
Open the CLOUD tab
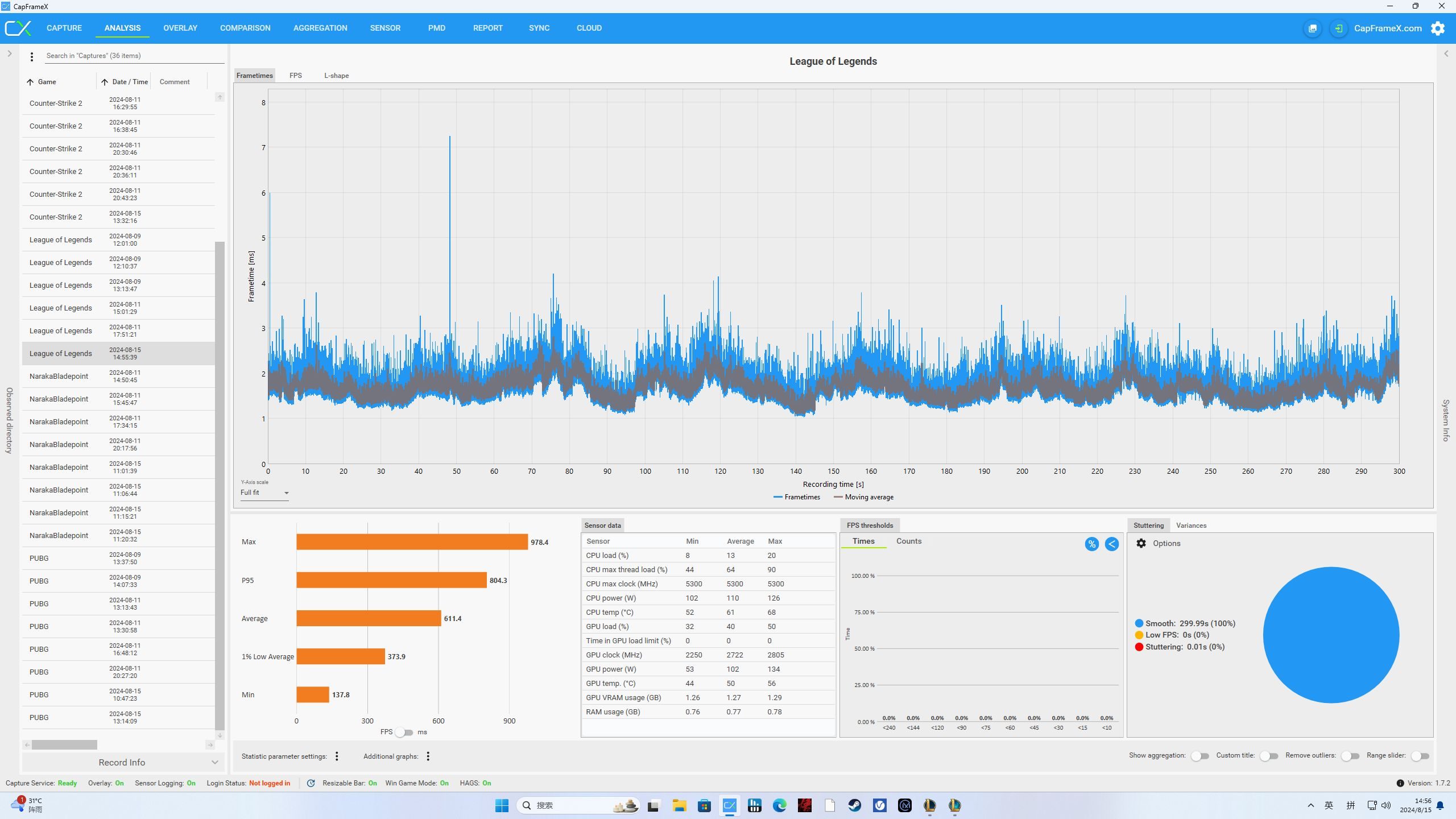589,28
